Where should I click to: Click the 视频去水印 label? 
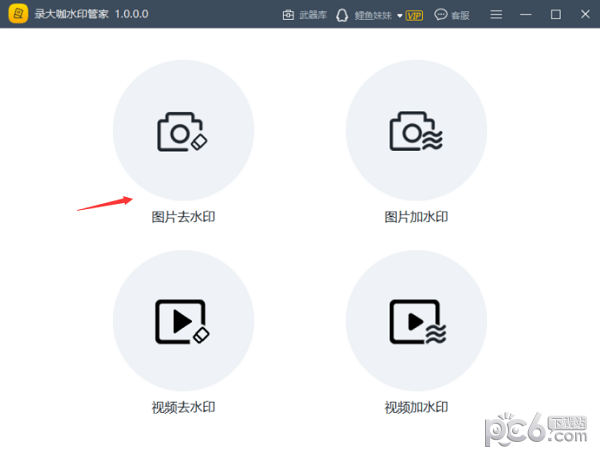pos(183,407)
